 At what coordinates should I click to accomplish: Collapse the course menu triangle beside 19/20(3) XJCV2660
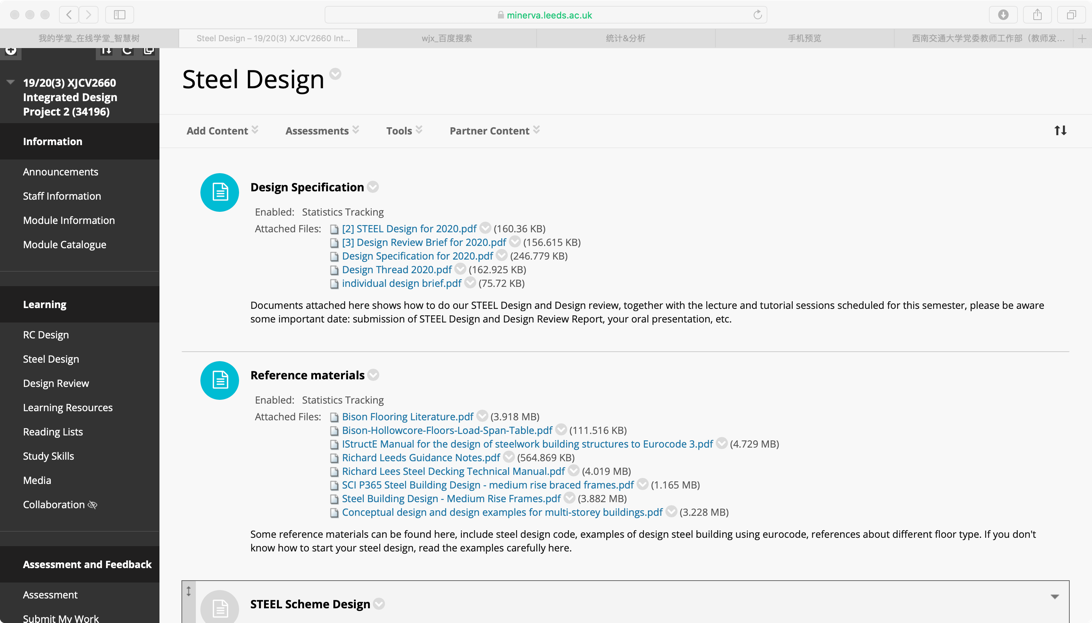click(10, 82)
